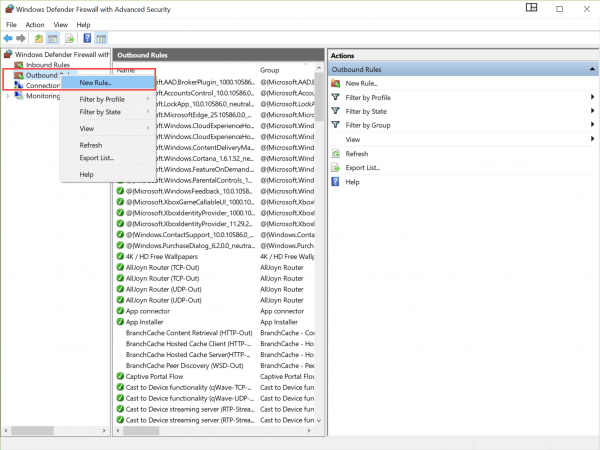600x450 pixels.
Task: Click the Forward arrow toolbar icon
Action: pyautogui.click(x=21, y=38)
